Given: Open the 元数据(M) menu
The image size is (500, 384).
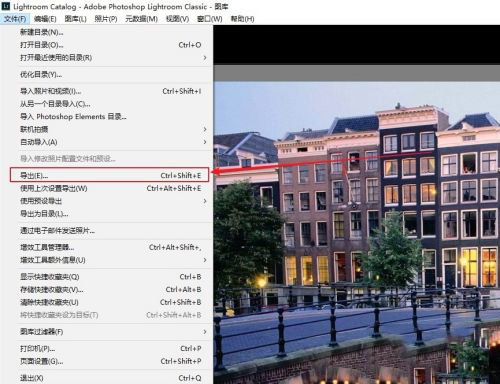Looking at the screenshot, I should pyautogui.click(x=141, y=19).
